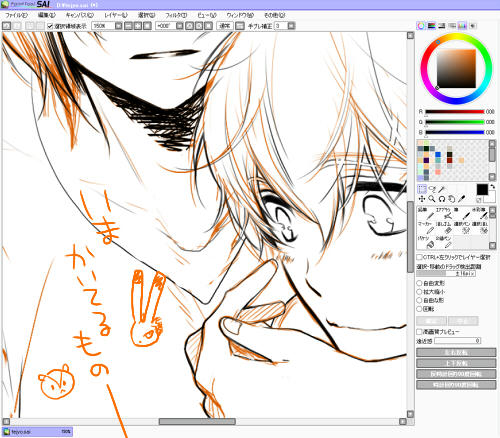The width and height of the screenshot is (500, 438).
Task: Select the eyedropper tool
Action: click(x=462, y=199)
